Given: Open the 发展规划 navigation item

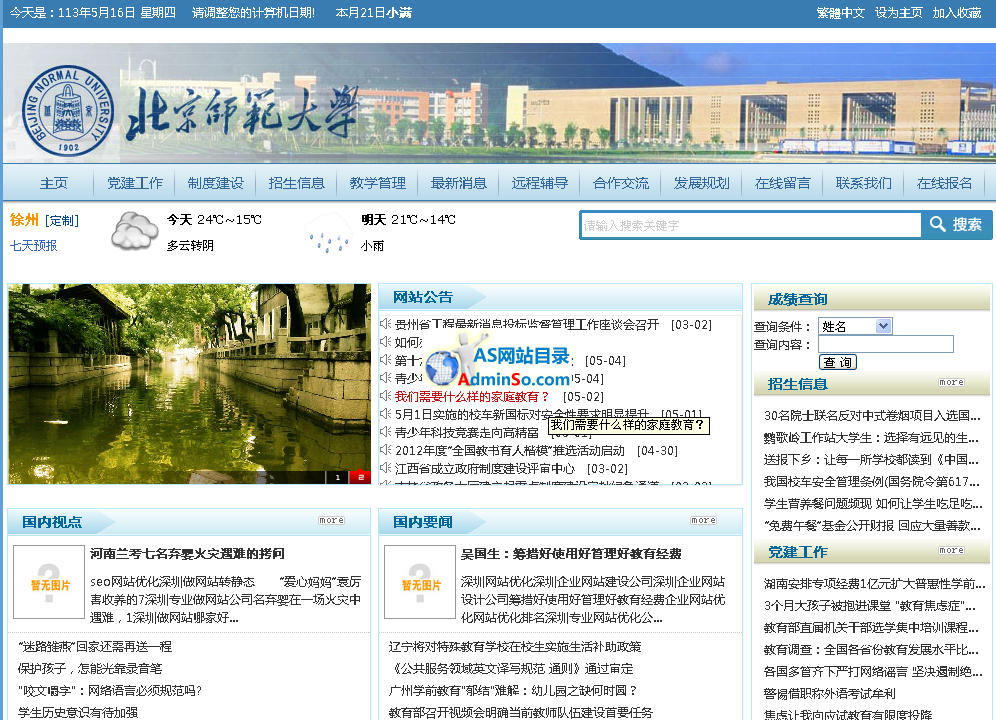Looking at the screenshot, I should (x=701, y=183).
